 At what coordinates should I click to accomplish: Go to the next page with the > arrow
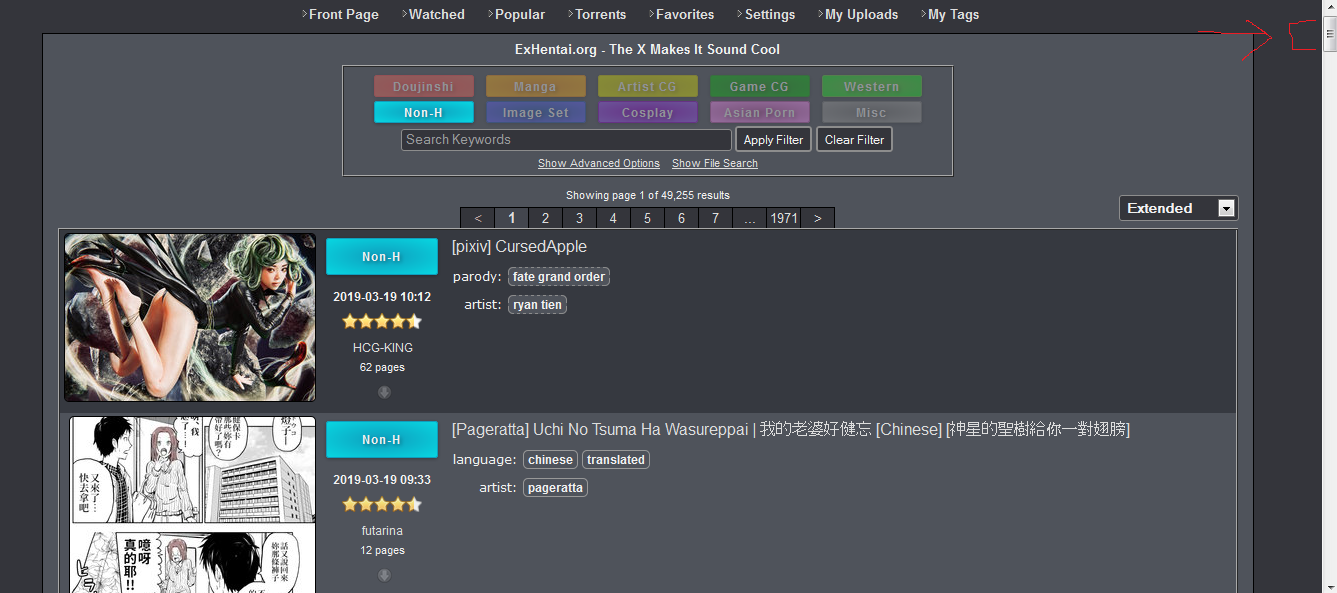point(818,218)
